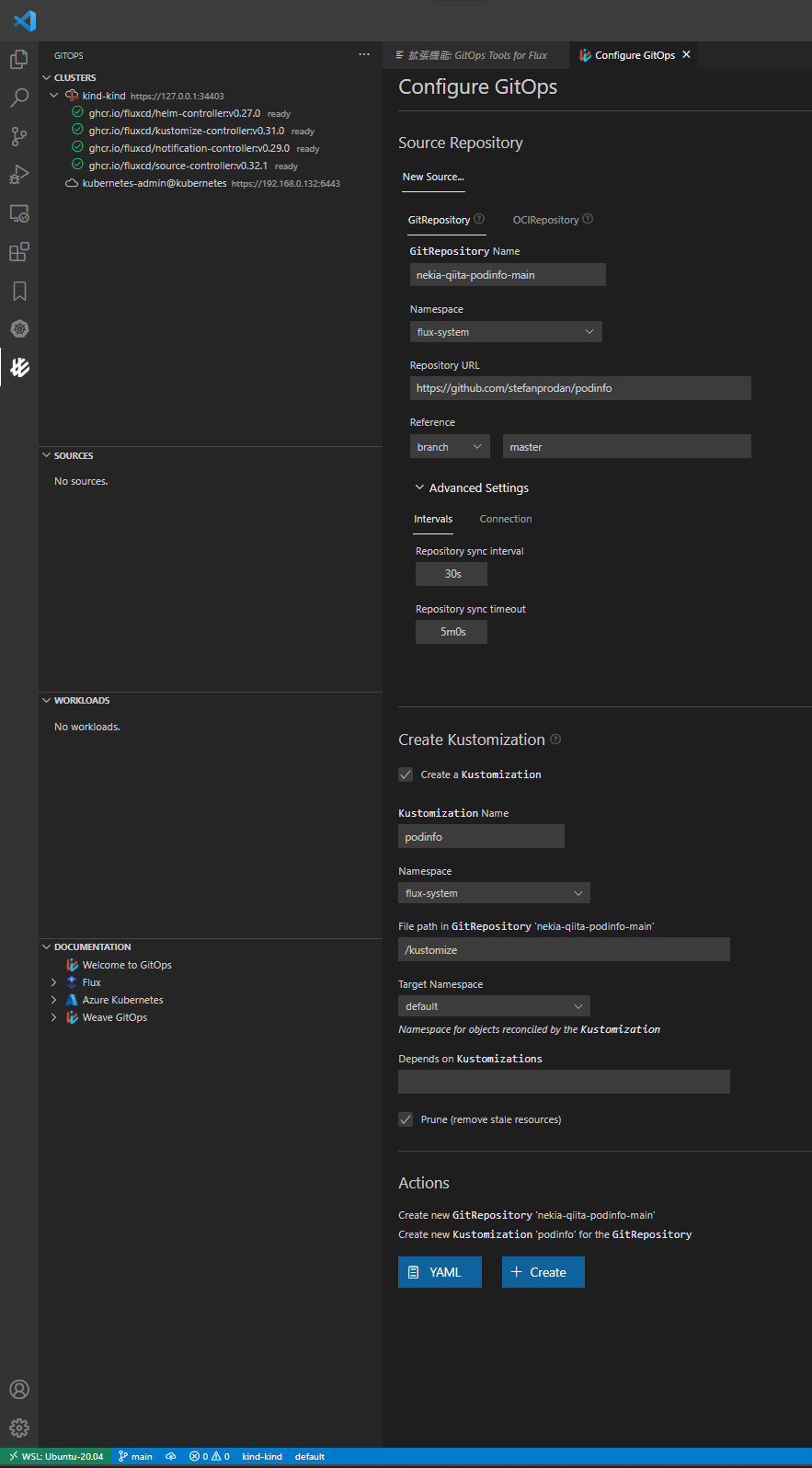Viewport: 812px width, 1468px height.
Task: Open GitRepository Namespace flux-system dropdown
Action: pyautogui.click(x=506, y=332)
